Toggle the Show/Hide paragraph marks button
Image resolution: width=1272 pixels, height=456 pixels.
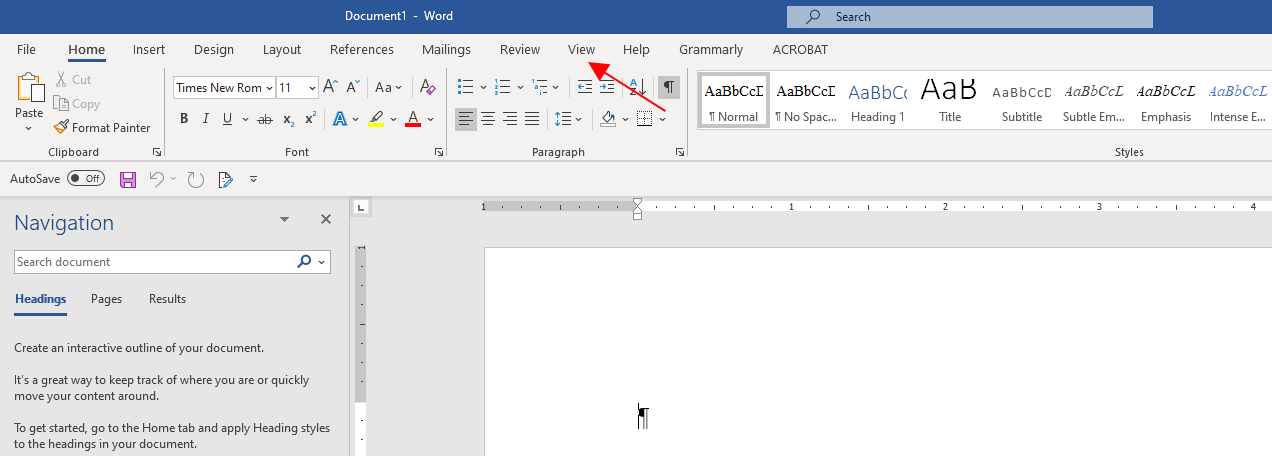(669, 87)
